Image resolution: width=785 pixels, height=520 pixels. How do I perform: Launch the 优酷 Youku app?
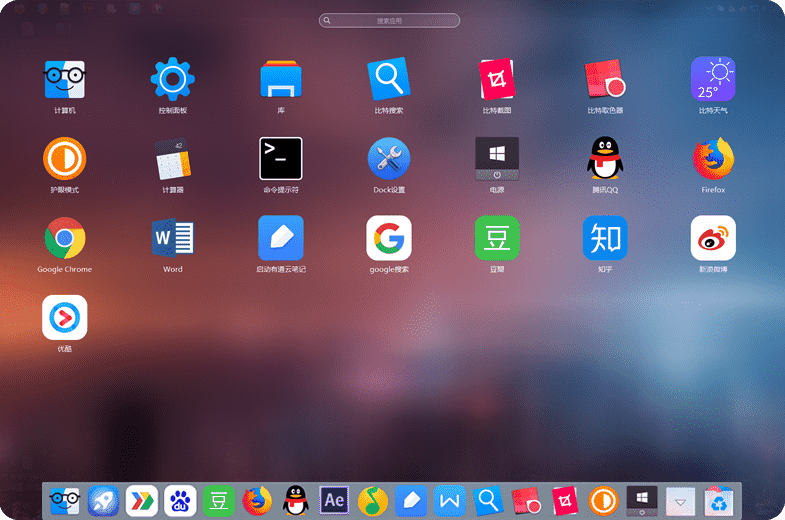(x=65, y=317)
